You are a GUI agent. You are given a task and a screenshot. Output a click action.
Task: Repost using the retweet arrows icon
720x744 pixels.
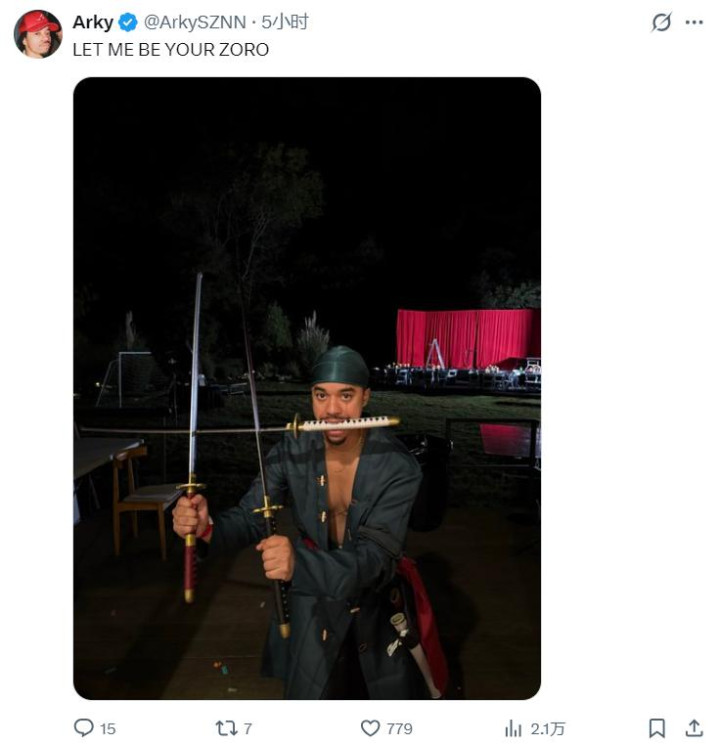(x=227, y=728)
